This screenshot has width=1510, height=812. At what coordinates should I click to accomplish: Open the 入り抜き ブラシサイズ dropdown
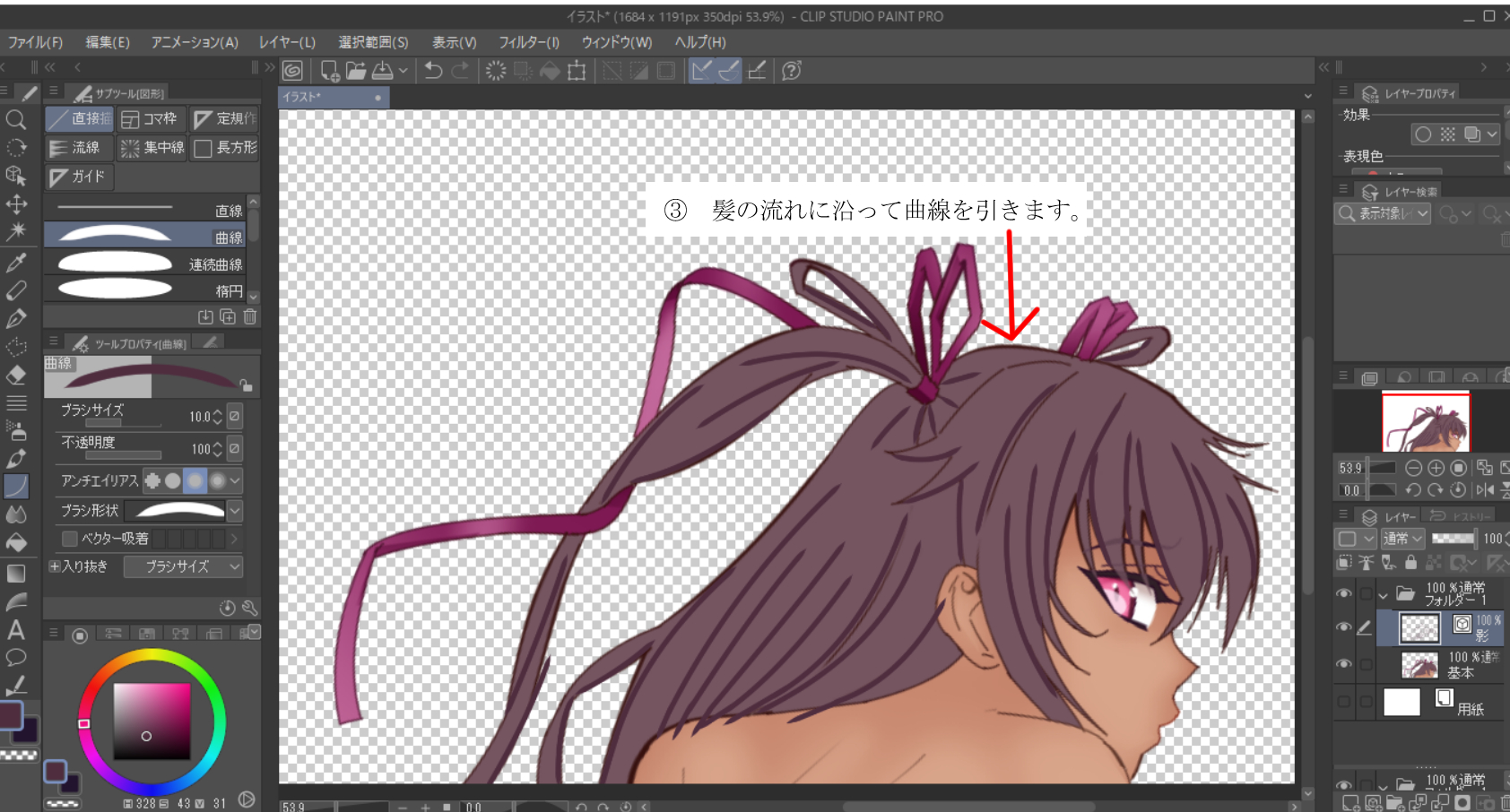click(x=183, y=566)
